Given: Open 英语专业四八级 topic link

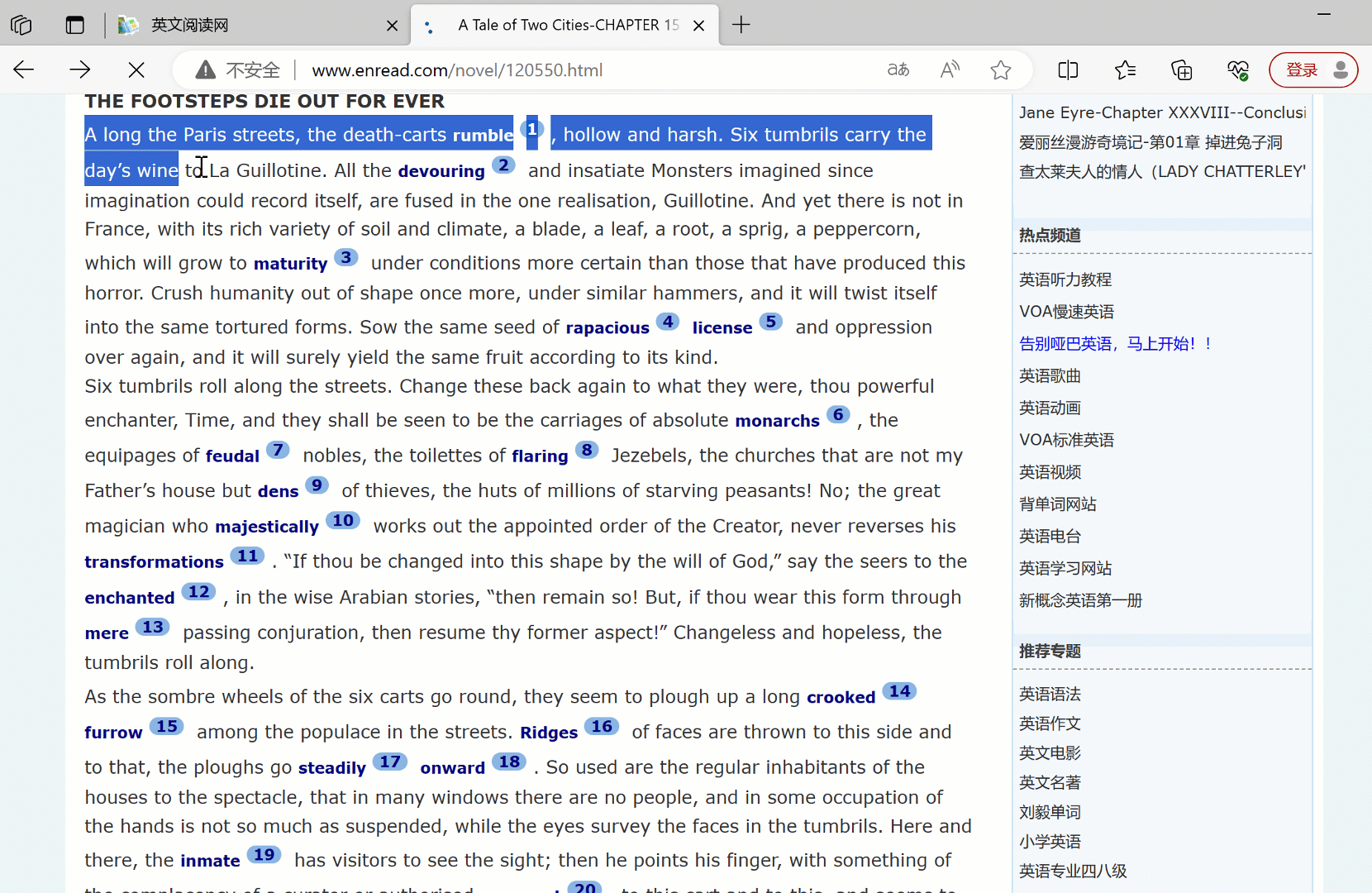Looking at the screenshot, I should click(1074, 872).
